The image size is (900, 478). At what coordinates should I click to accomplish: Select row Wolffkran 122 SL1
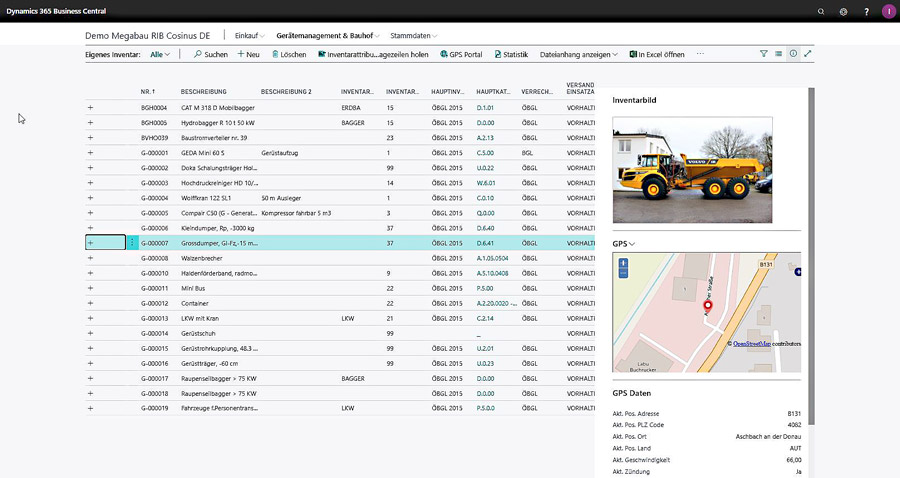(x=340, y=198)
